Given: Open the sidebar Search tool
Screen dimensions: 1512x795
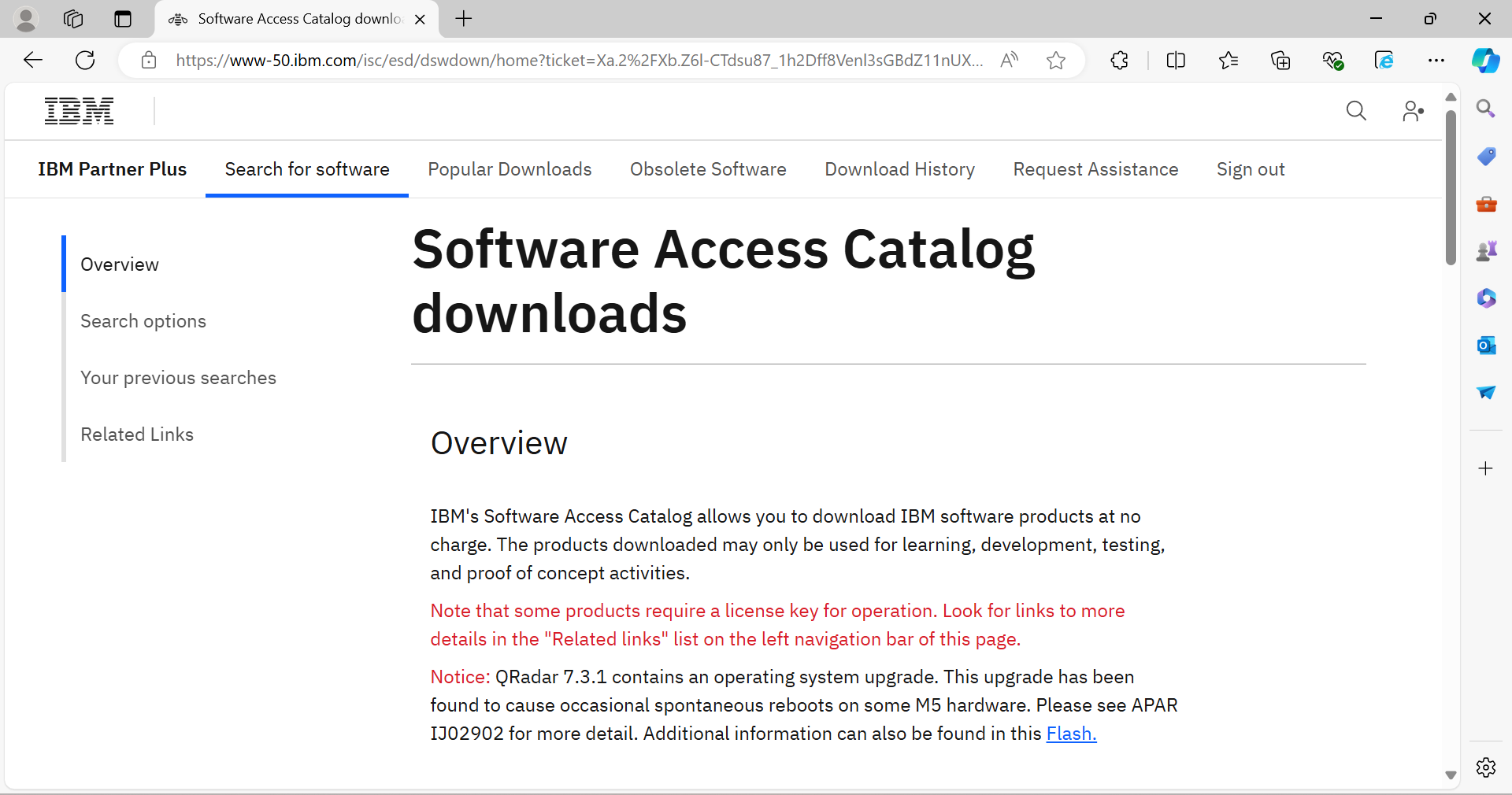Looking at the screenshot, I should [1486, 109].
